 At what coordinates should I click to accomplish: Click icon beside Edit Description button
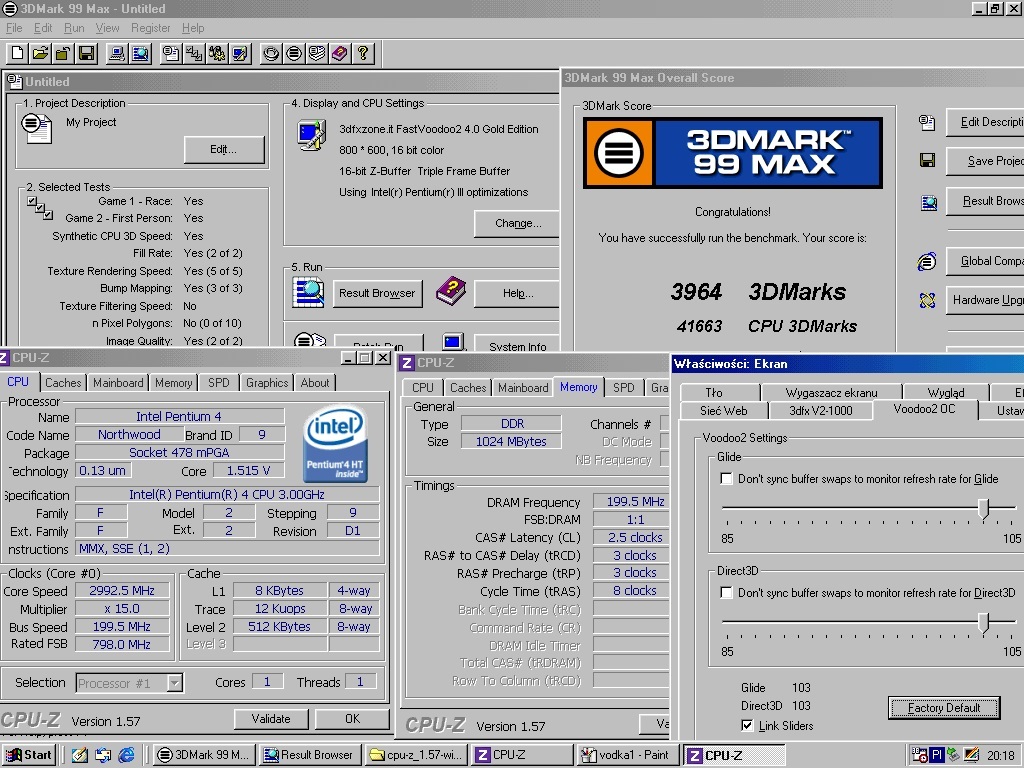tap(927, 122)
